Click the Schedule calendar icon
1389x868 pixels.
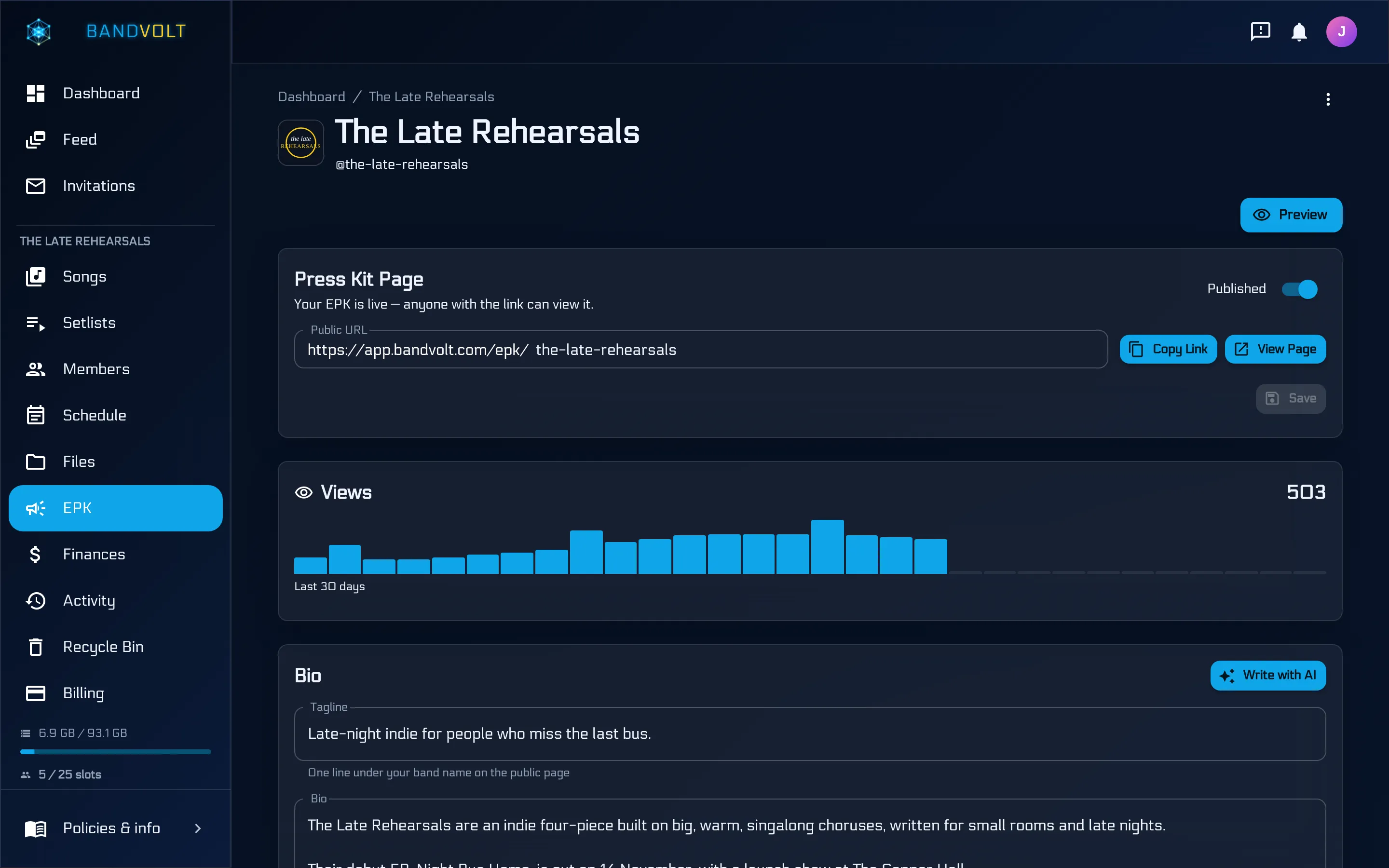[x=36, y=415]
